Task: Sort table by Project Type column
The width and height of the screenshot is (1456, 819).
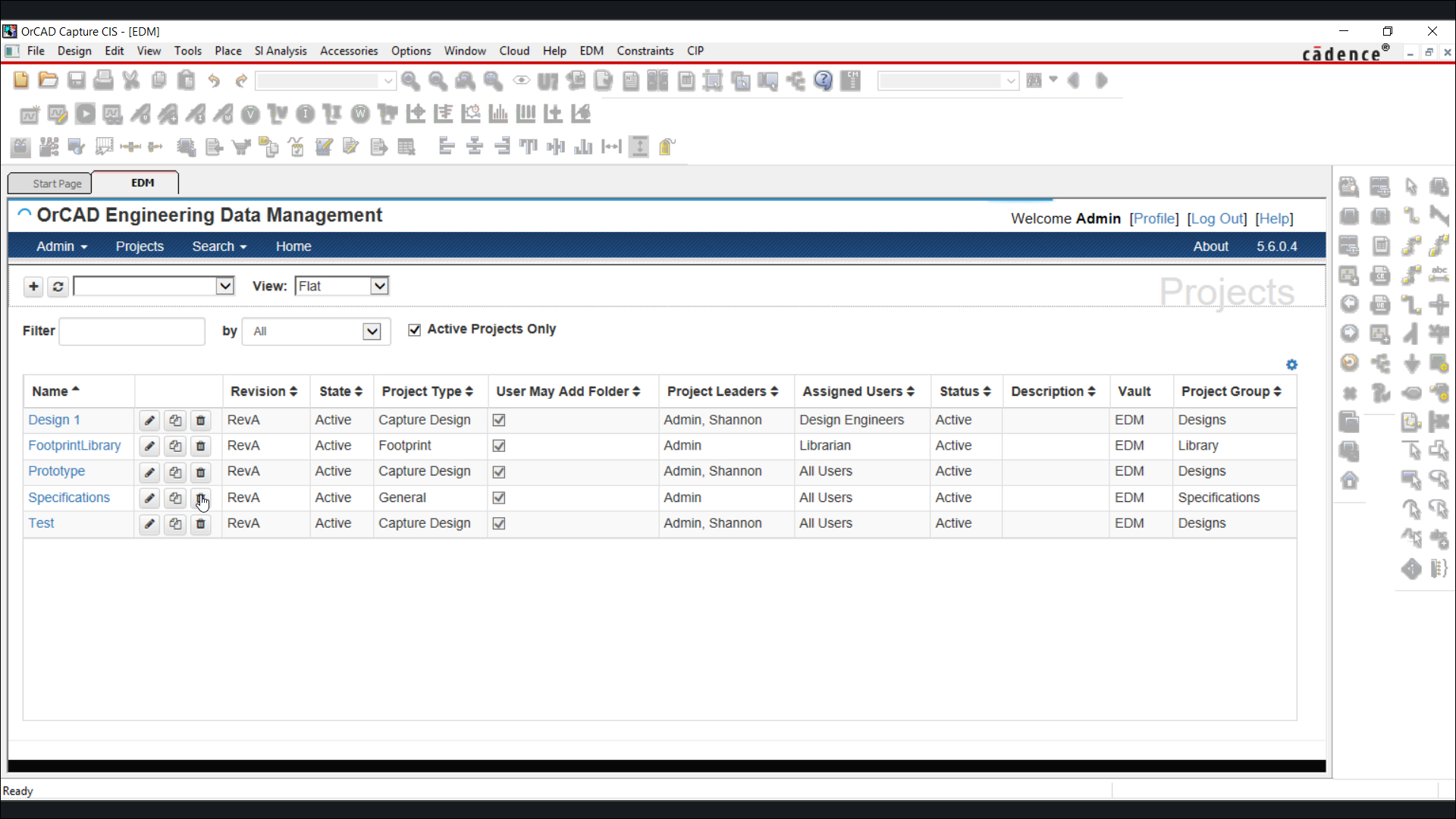Action: 428,391
